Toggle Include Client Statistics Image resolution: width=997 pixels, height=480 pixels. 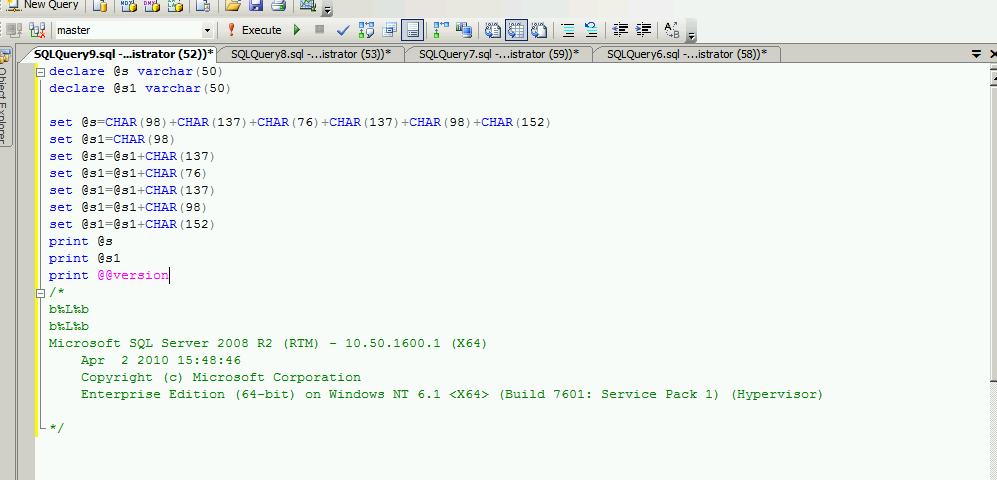[464, 29]
